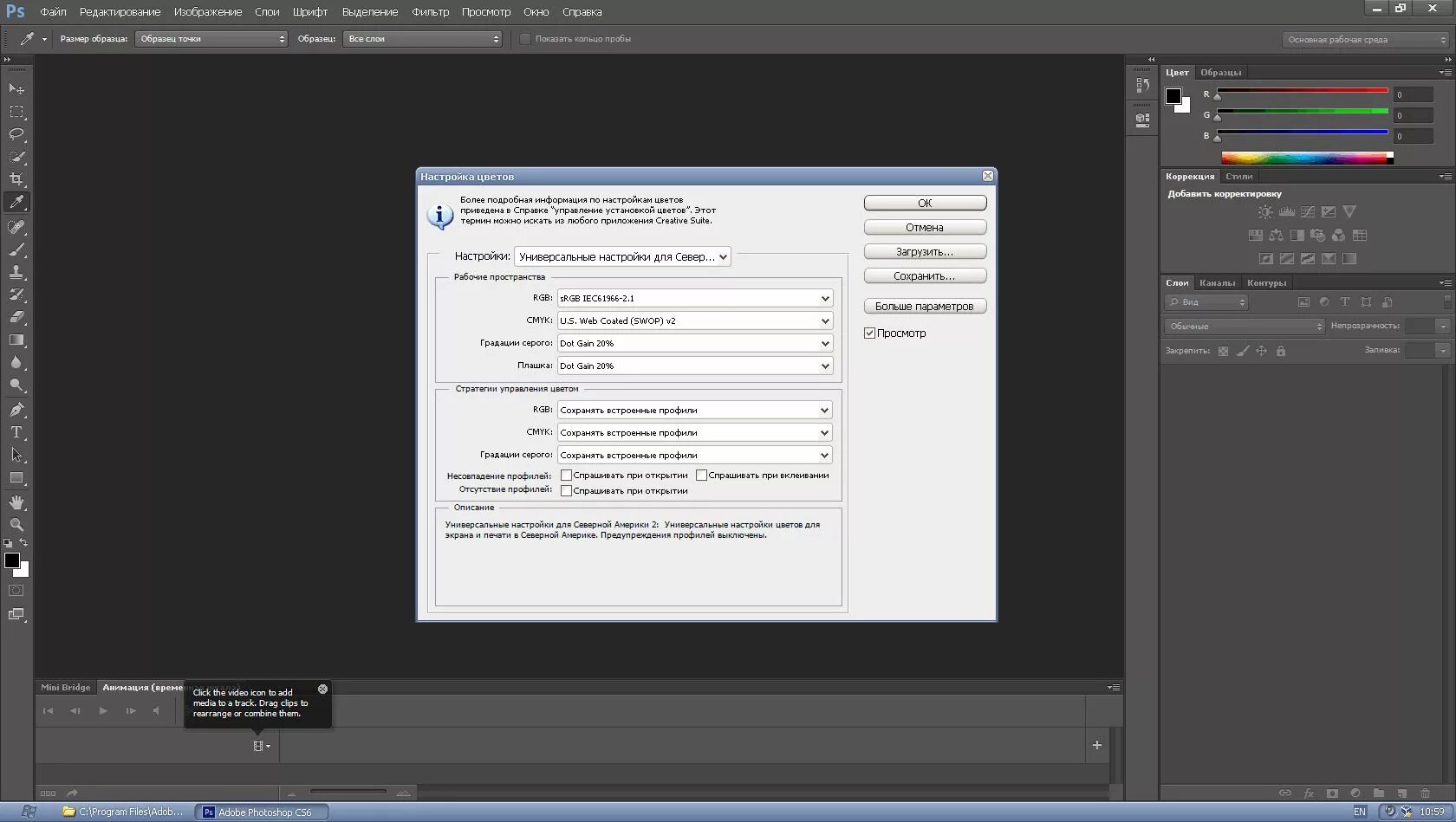Add a Curves adjustment layer
Image resolution: width=1456 pixels, height=822 pixels.
pos(1307,211)
